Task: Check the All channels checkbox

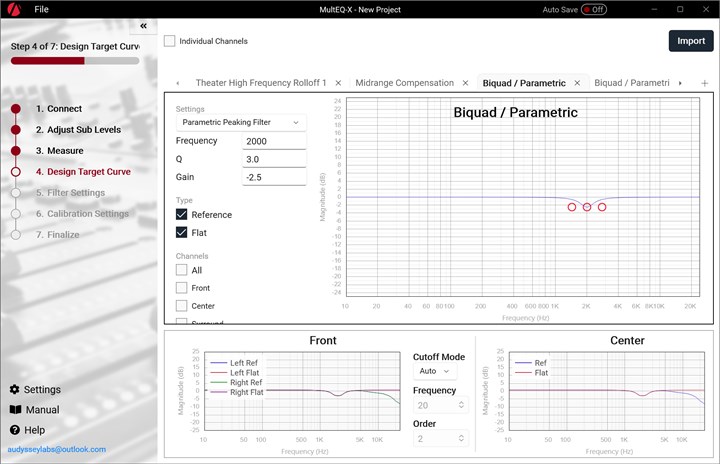Action: 181,270
